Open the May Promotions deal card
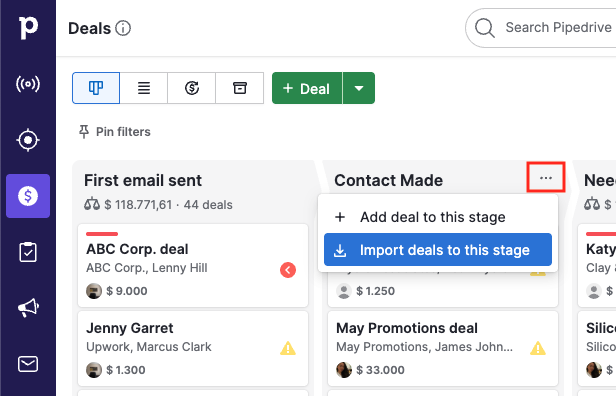The height and width of the screenshot is (396, 616). 443,348
